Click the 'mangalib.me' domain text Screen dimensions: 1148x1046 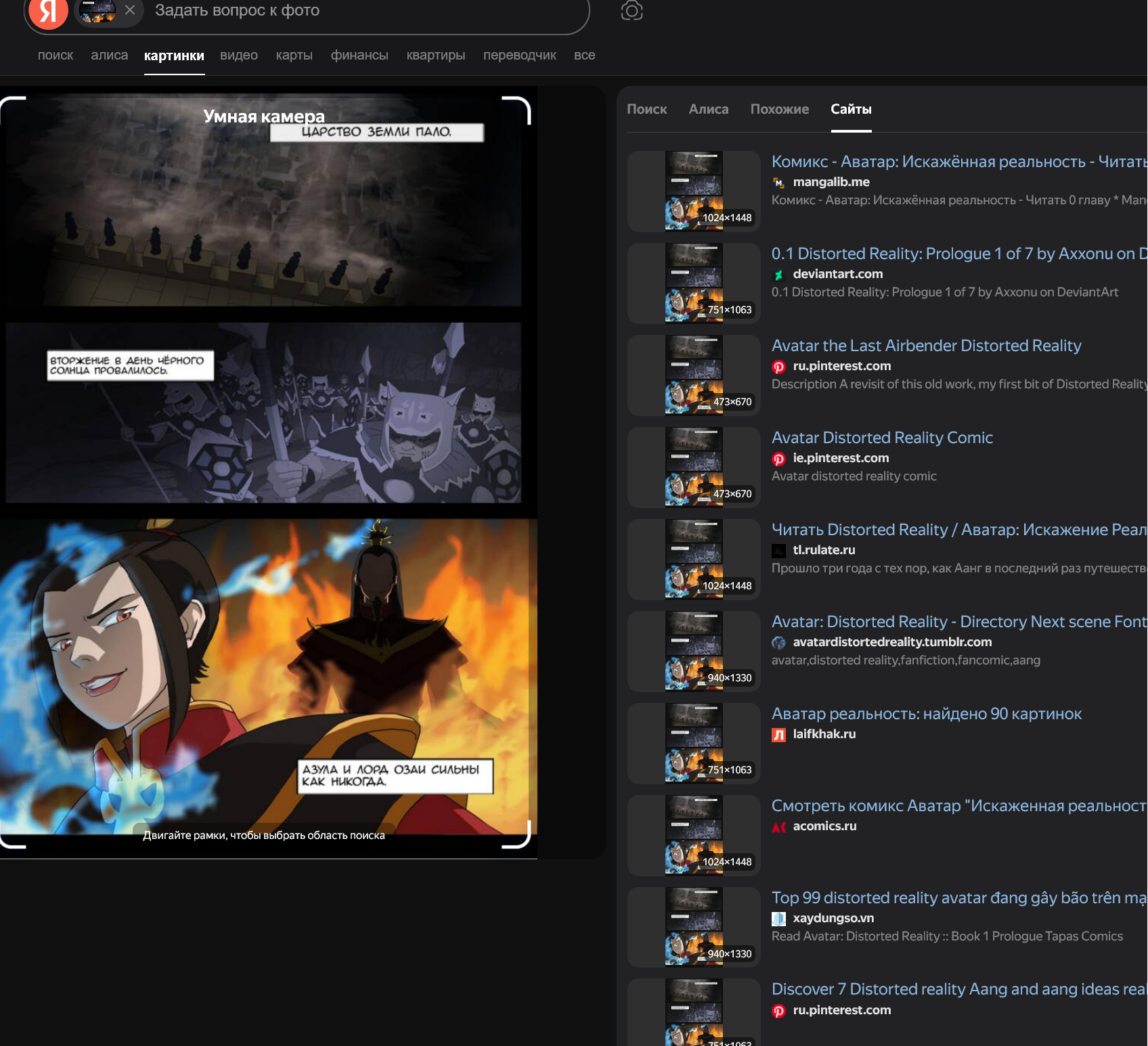tap(831, 182)
